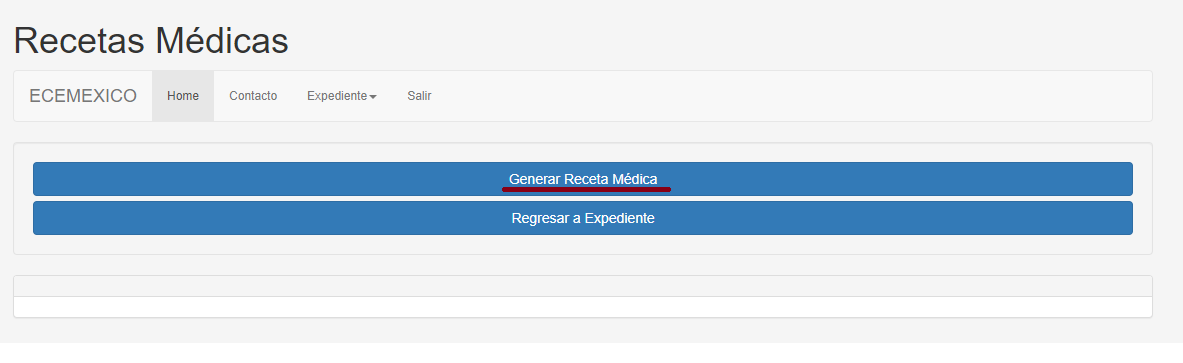Go to the Home nav item

tap(183, 96)
